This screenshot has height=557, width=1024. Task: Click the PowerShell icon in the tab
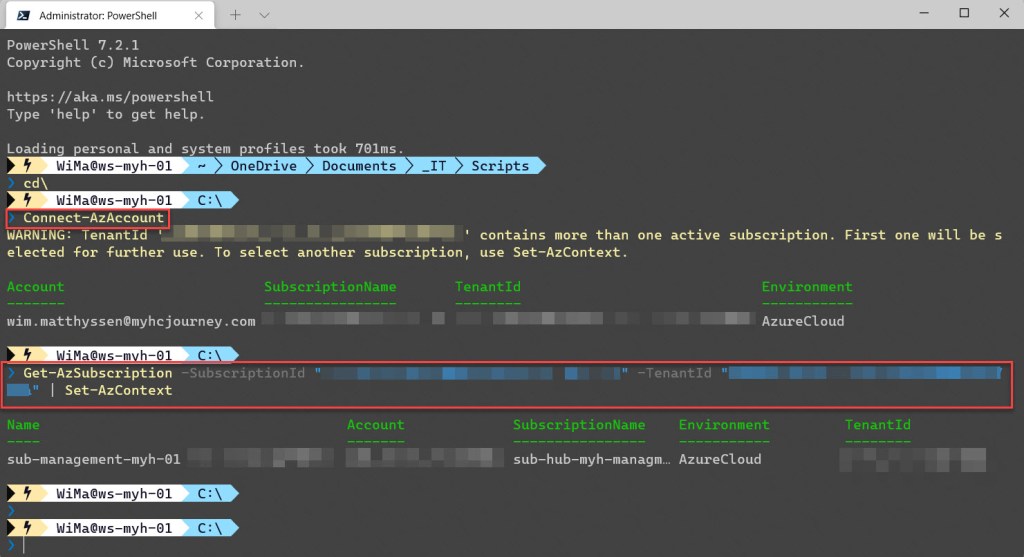(x=21, y=15)
